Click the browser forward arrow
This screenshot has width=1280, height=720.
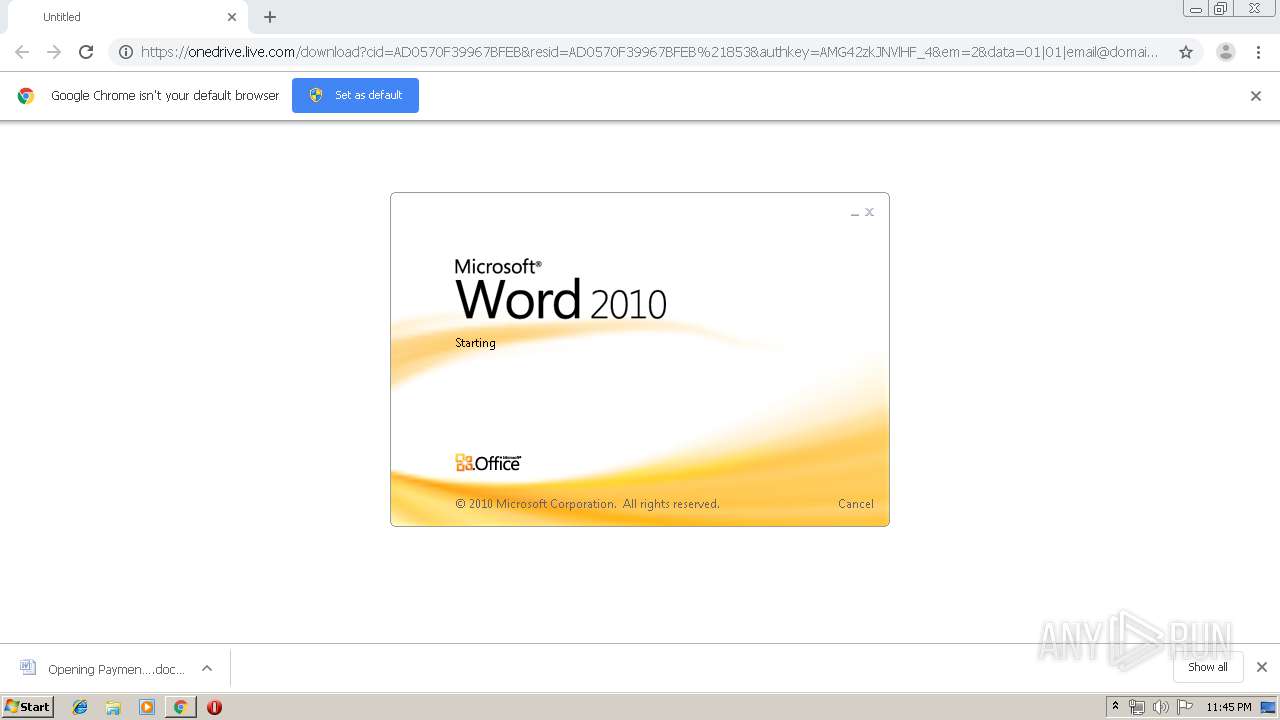[54, 52]
